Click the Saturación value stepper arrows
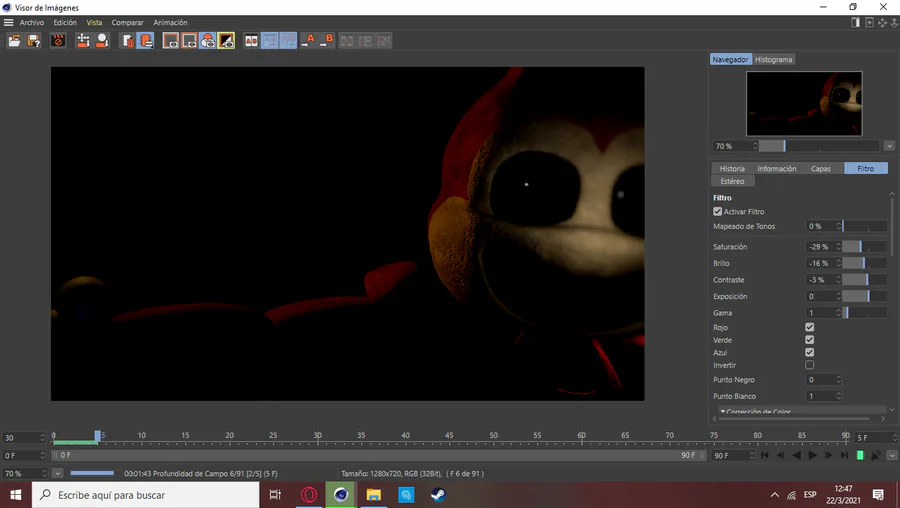Image resolution: width=900 pixels, height=508 pixels. [839, 247]
